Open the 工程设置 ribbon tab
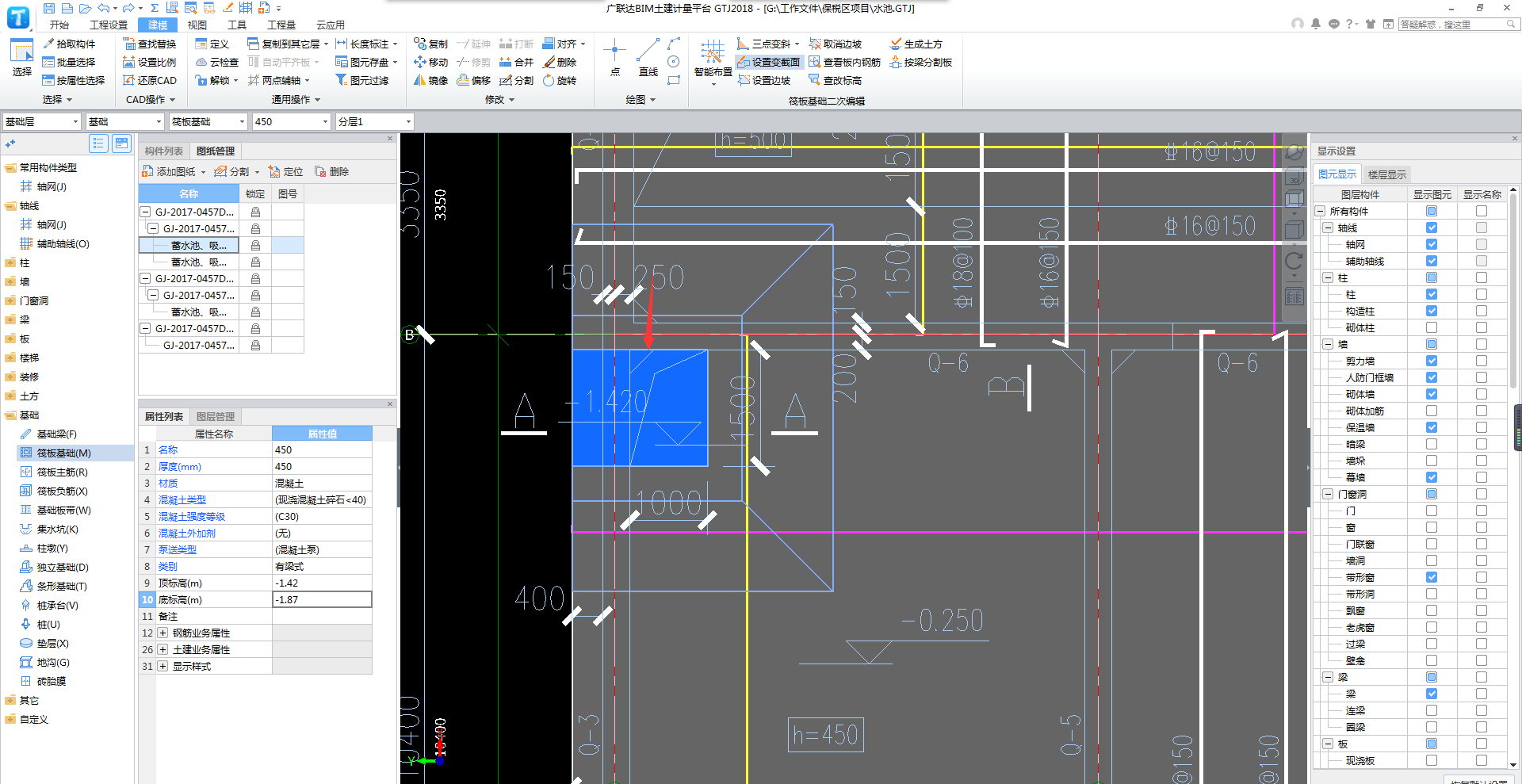 (x=109, y=25)
